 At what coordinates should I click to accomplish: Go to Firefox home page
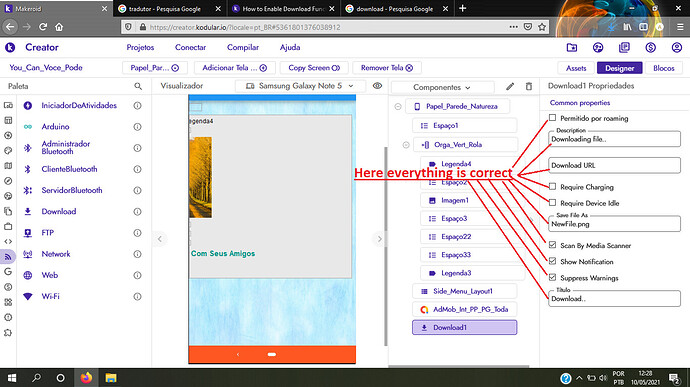tap(59, 27)
